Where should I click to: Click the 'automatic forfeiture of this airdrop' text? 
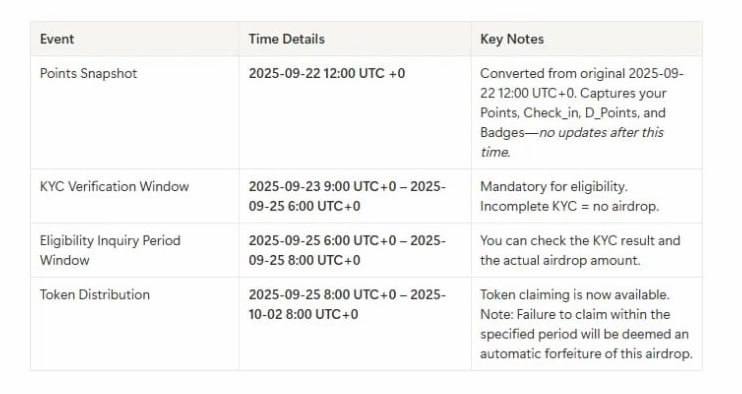click(x=586, y=354)
